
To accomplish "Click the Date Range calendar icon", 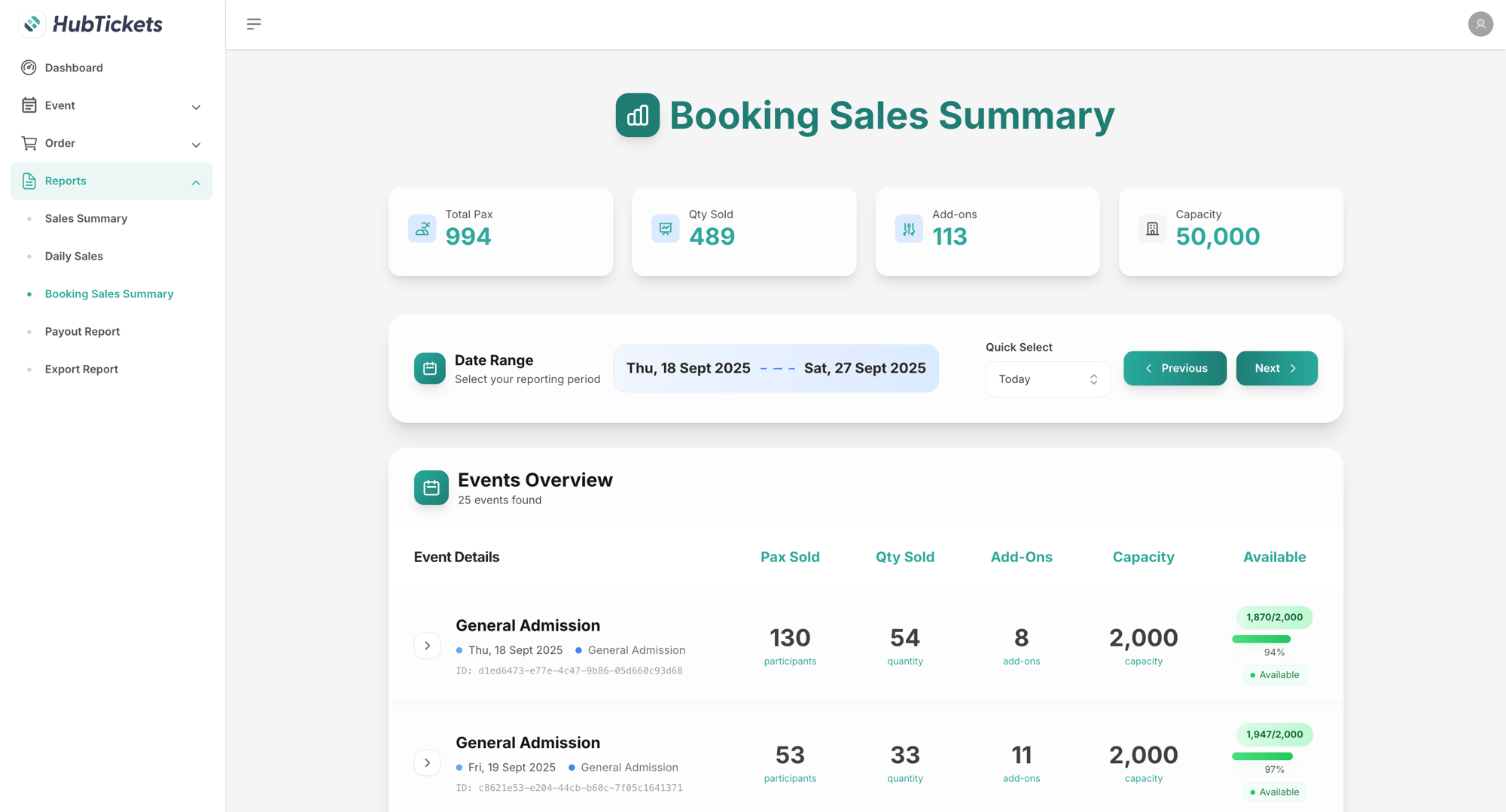I will coord(429,368).
